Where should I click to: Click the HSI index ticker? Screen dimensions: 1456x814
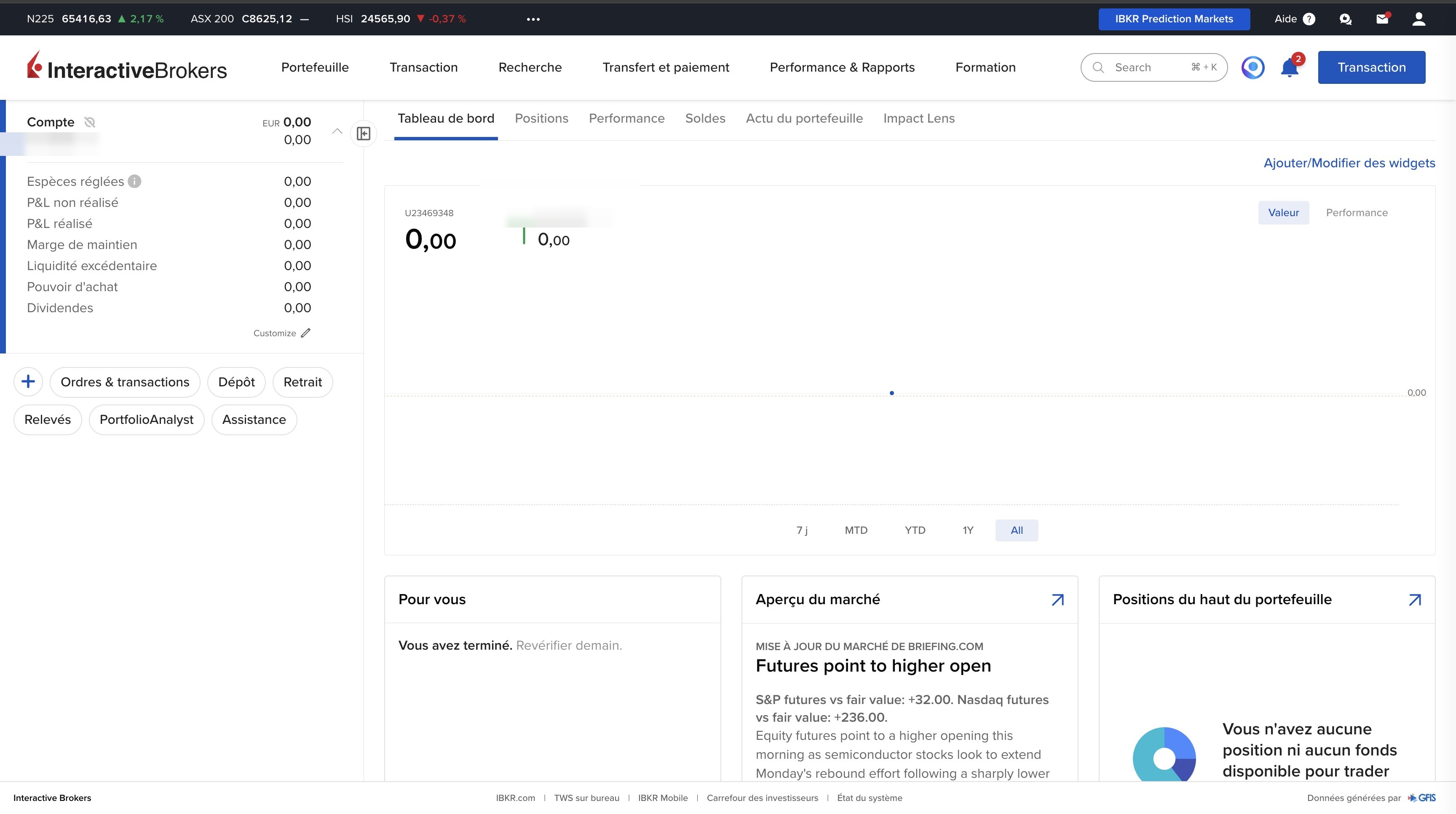click(x=401, y=19)
